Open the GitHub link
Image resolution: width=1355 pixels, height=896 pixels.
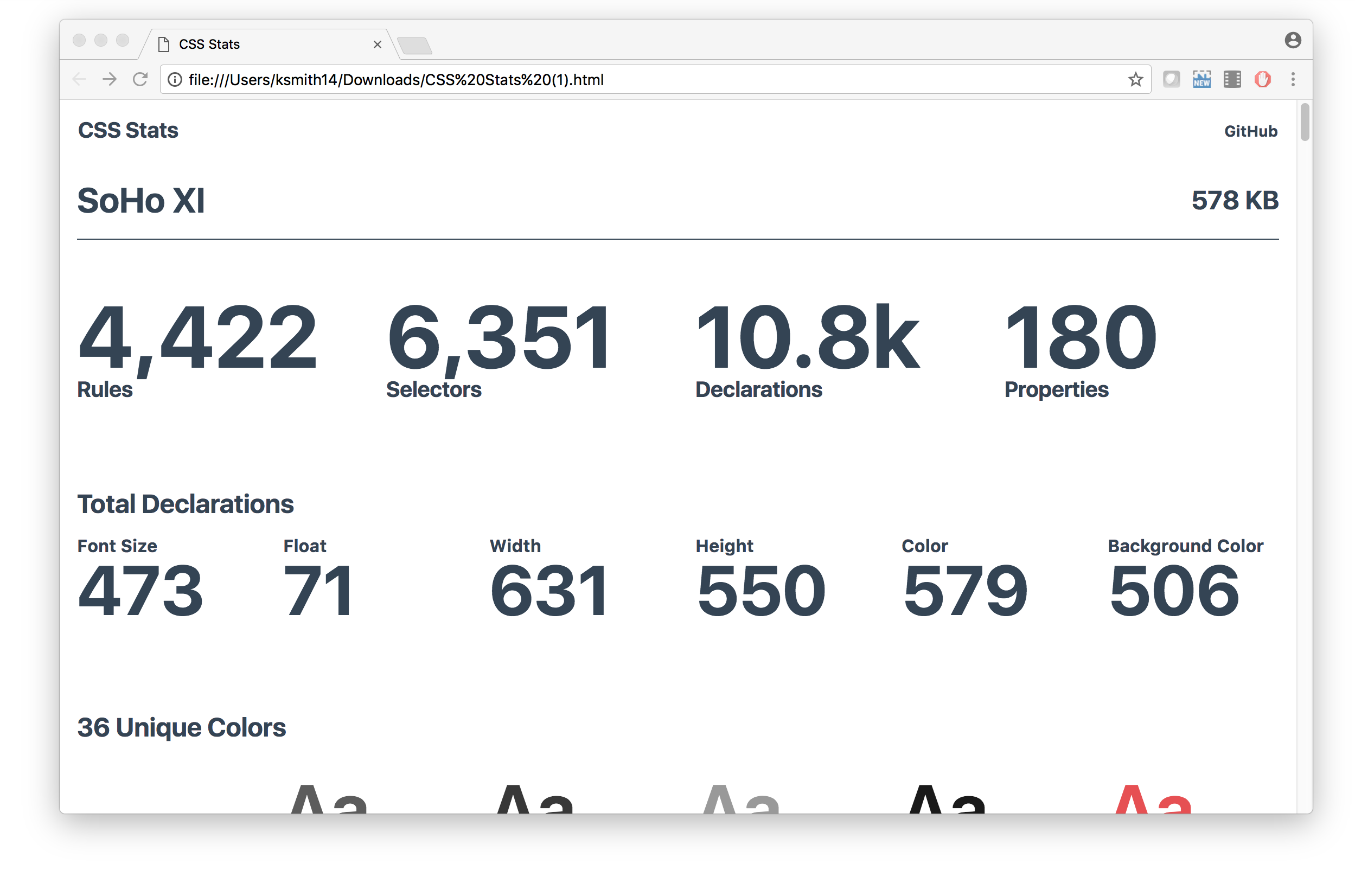coord(1250,131)
